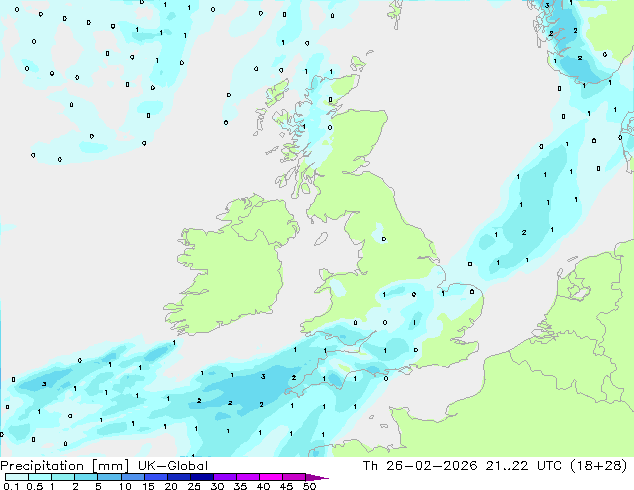
Task: Select the legend swatch between 20 and 25
Action: point(179,477)
